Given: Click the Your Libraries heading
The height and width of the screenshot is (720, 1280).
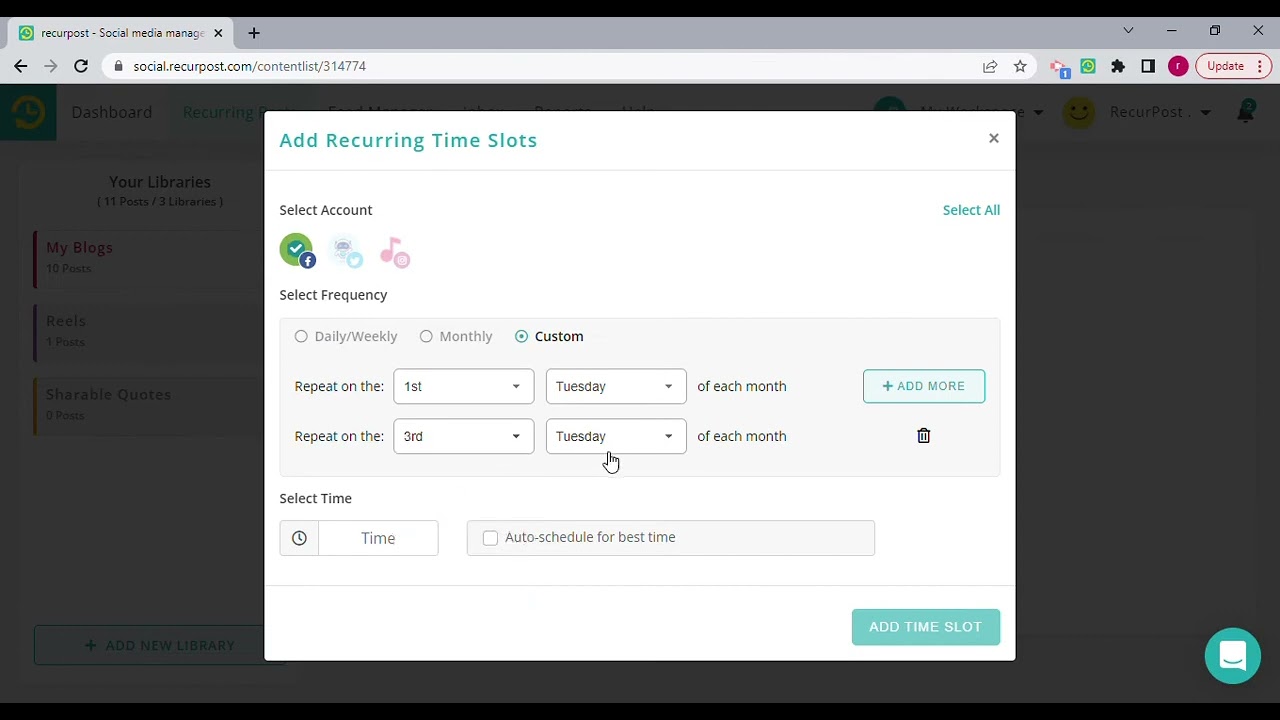Looking at the screenshot, I should pos(160,182).
